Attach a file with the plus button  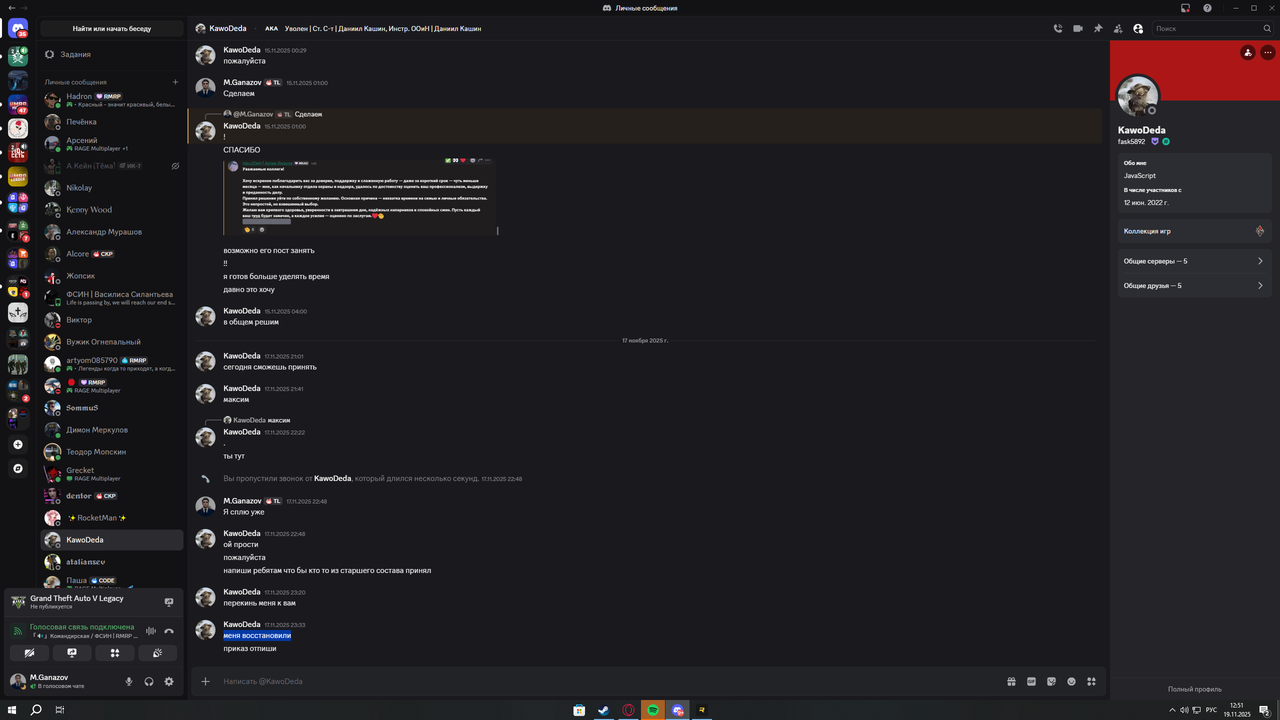[x=206, y=682]
